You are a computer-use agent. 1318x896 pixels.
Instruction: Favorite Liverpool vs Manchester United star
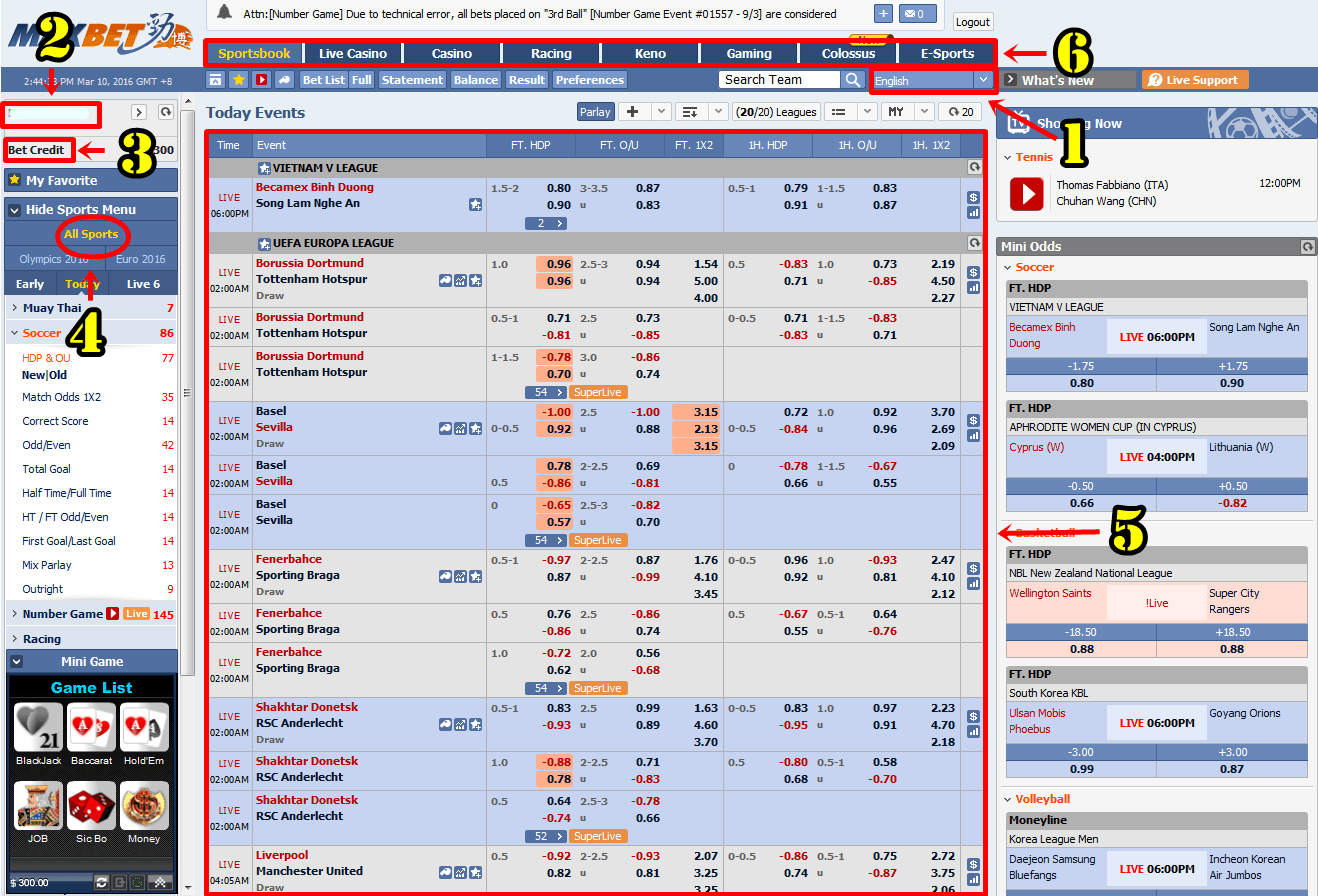[476, 872]
